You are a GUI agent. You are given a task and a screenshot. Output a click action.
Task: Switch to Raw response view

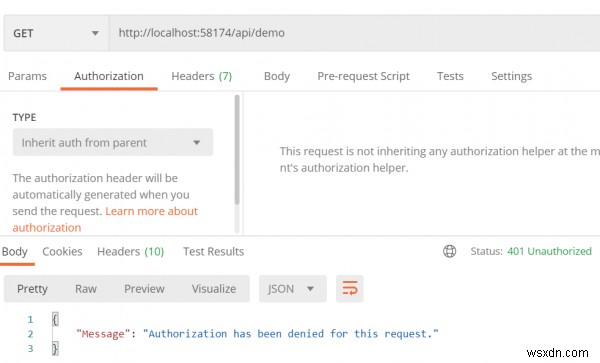tap(86, 289)
